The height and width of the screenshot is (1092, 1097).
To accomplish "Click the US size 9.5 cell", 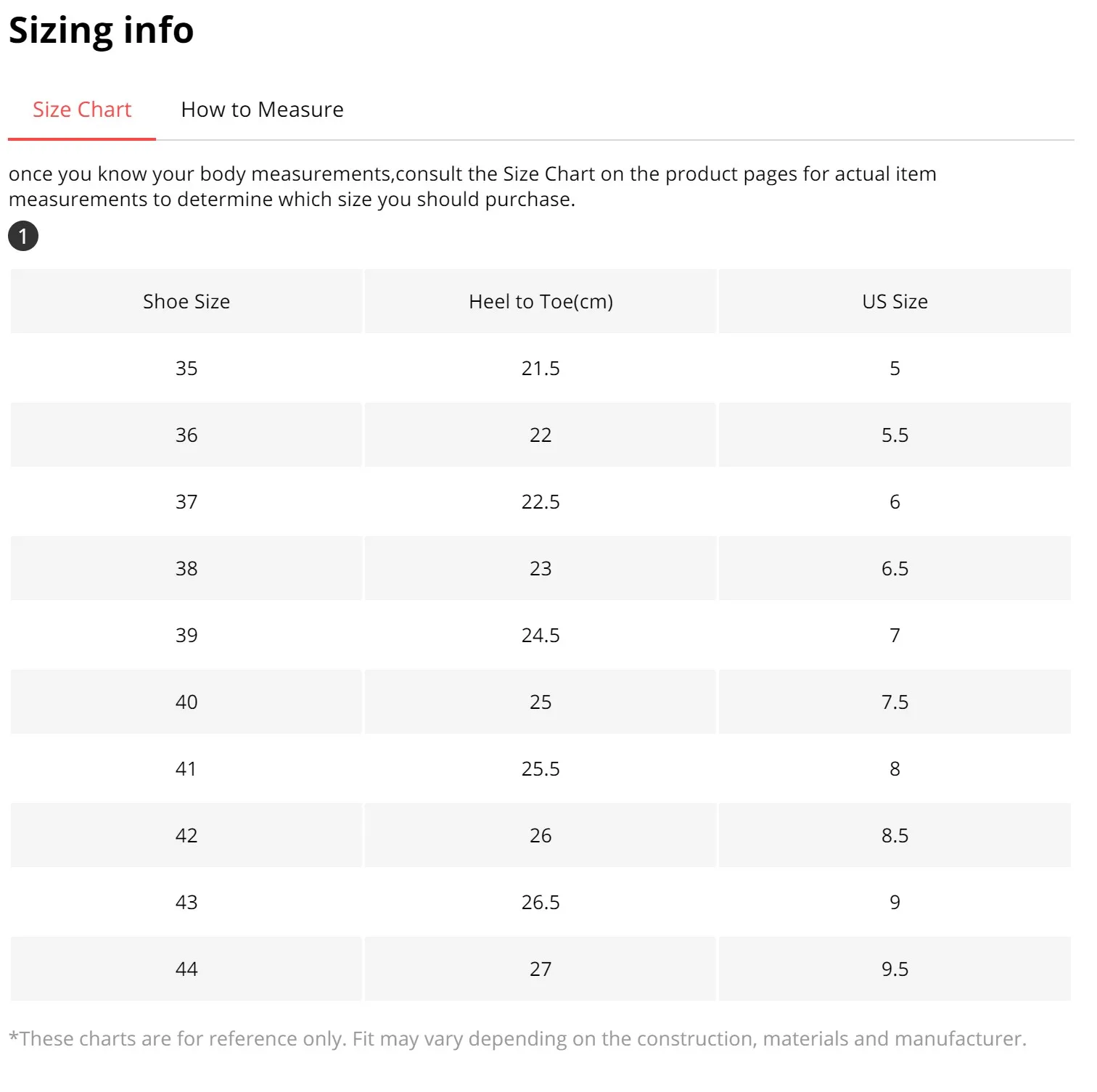I will 895,969.
